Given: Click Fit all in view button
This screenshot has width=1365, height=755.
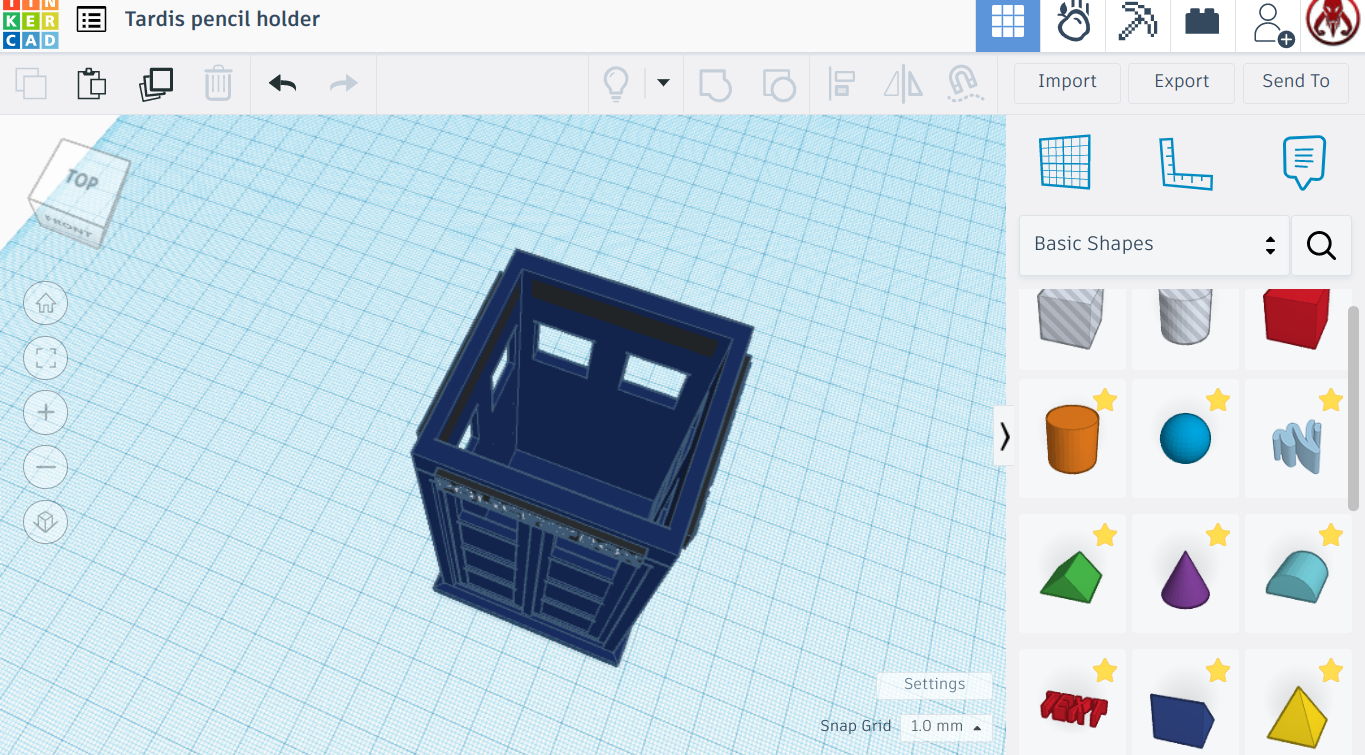Looking at the screenshot, I should pyautogui.click(x=46, y=358).
